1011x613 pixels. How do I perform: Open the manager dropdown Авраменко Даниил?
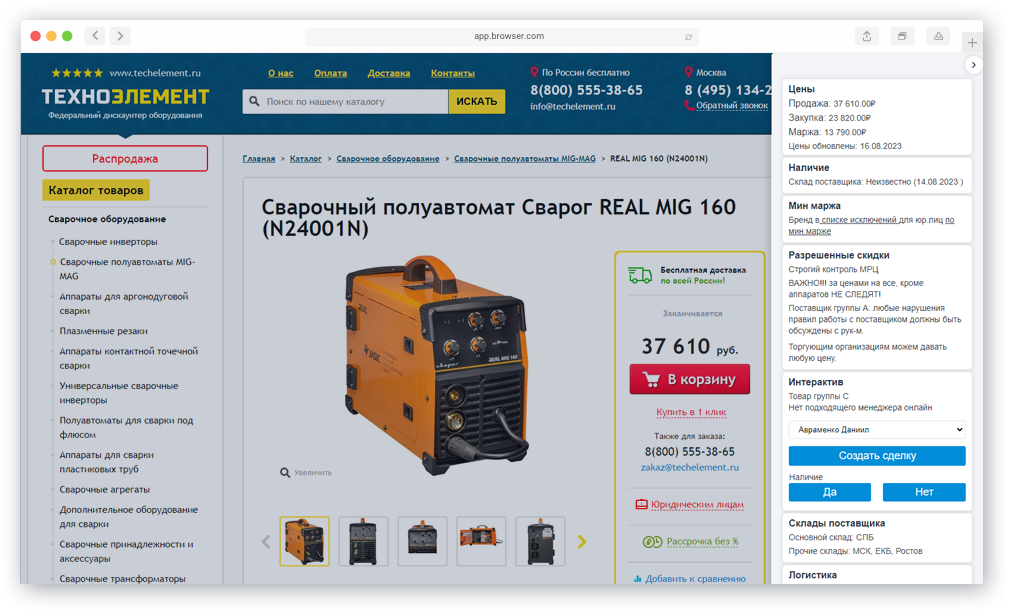pyautogui.click(x=877, y=429)
